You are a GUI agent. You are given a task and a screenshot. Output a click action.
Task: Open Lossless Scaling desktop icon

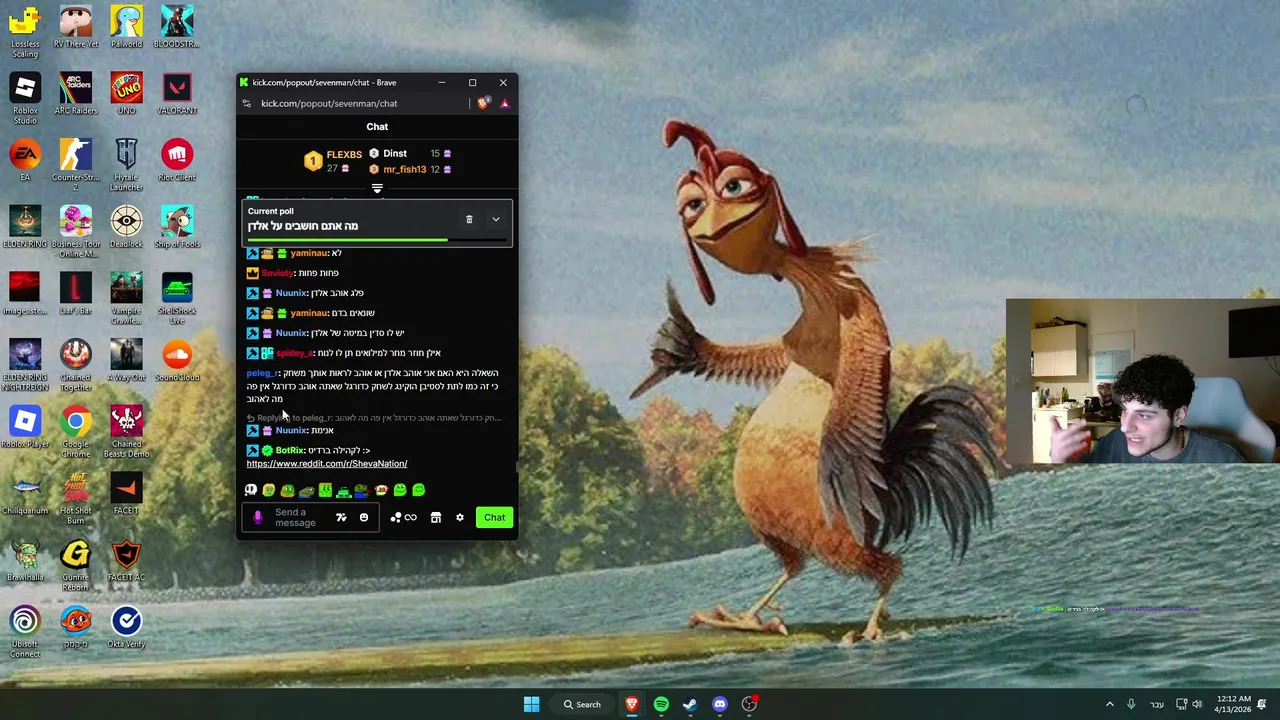[25, 31]
